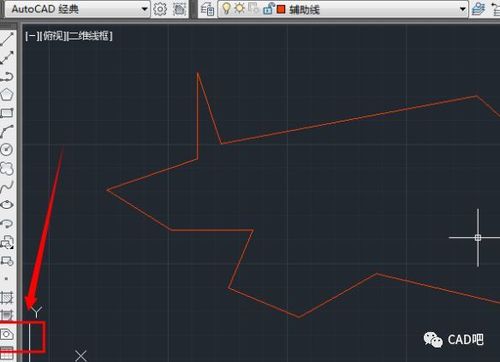Click the 辅助线 layer name
This screenshot has height=362, width=500.
[304, 10]
